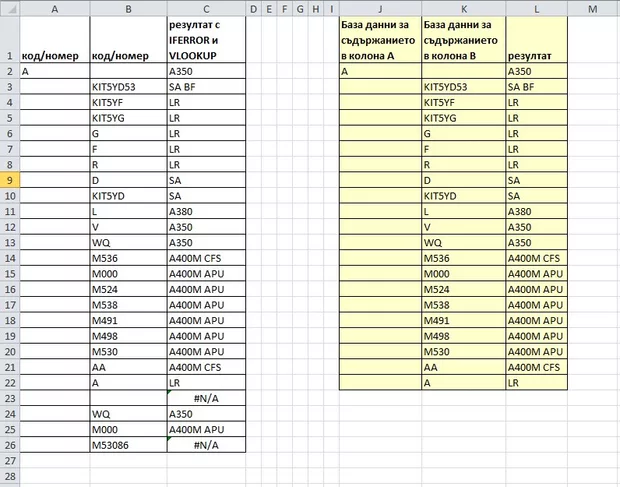Select the column M header
Viewport: 620px width, 487px height.
click(x=593, y=9)
